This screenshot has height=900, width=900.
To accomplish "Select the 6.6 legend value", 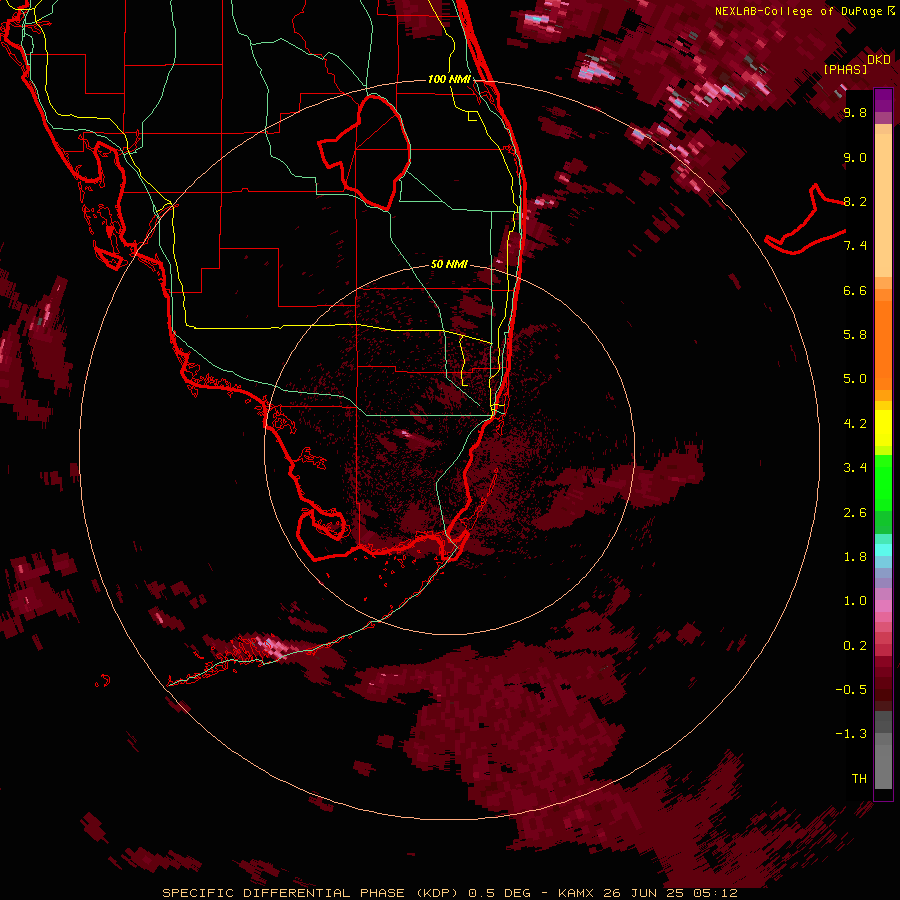I will pyautogui.click(x=855, y=290).
